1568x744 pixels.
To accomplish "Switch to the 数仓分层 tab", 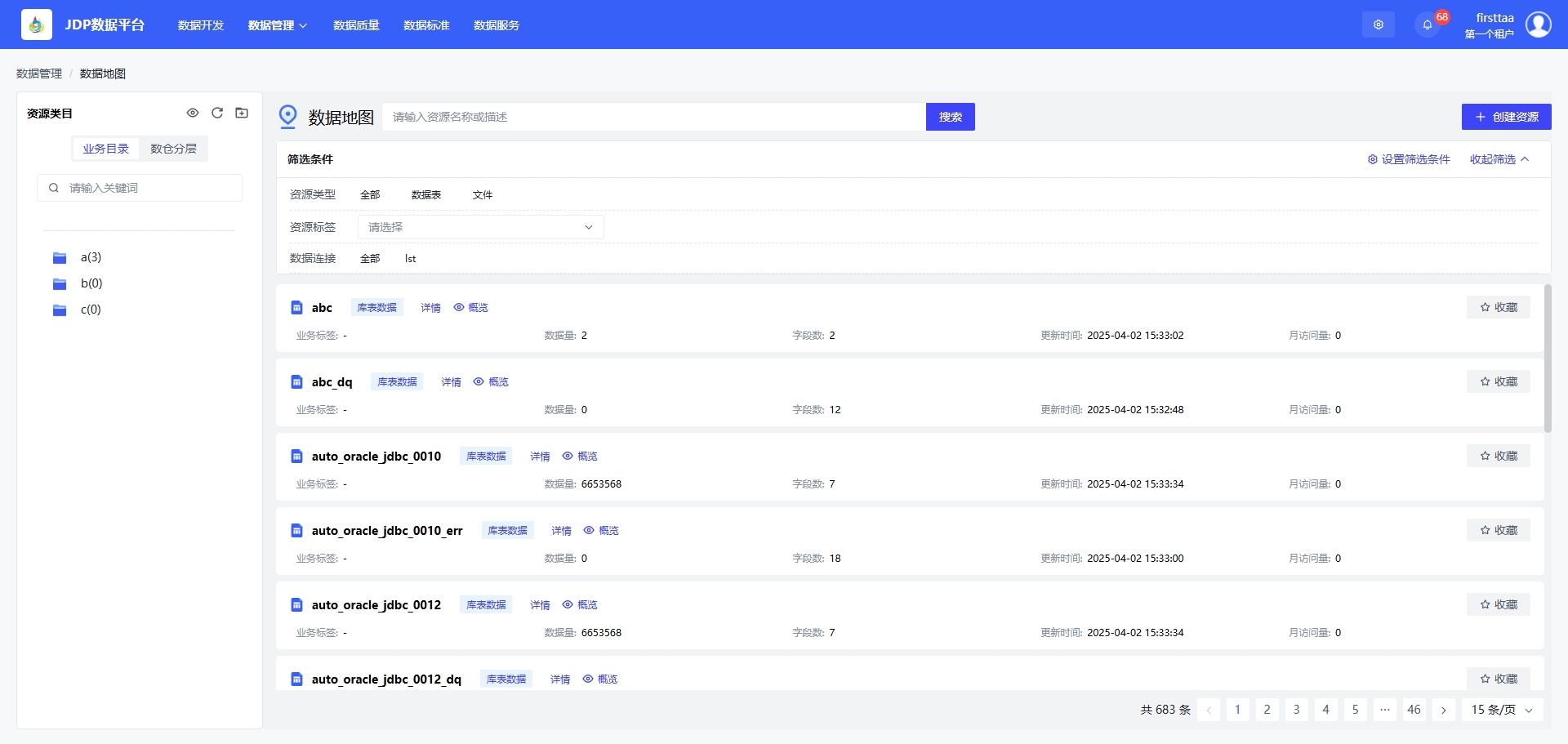I will click(173, 149).
